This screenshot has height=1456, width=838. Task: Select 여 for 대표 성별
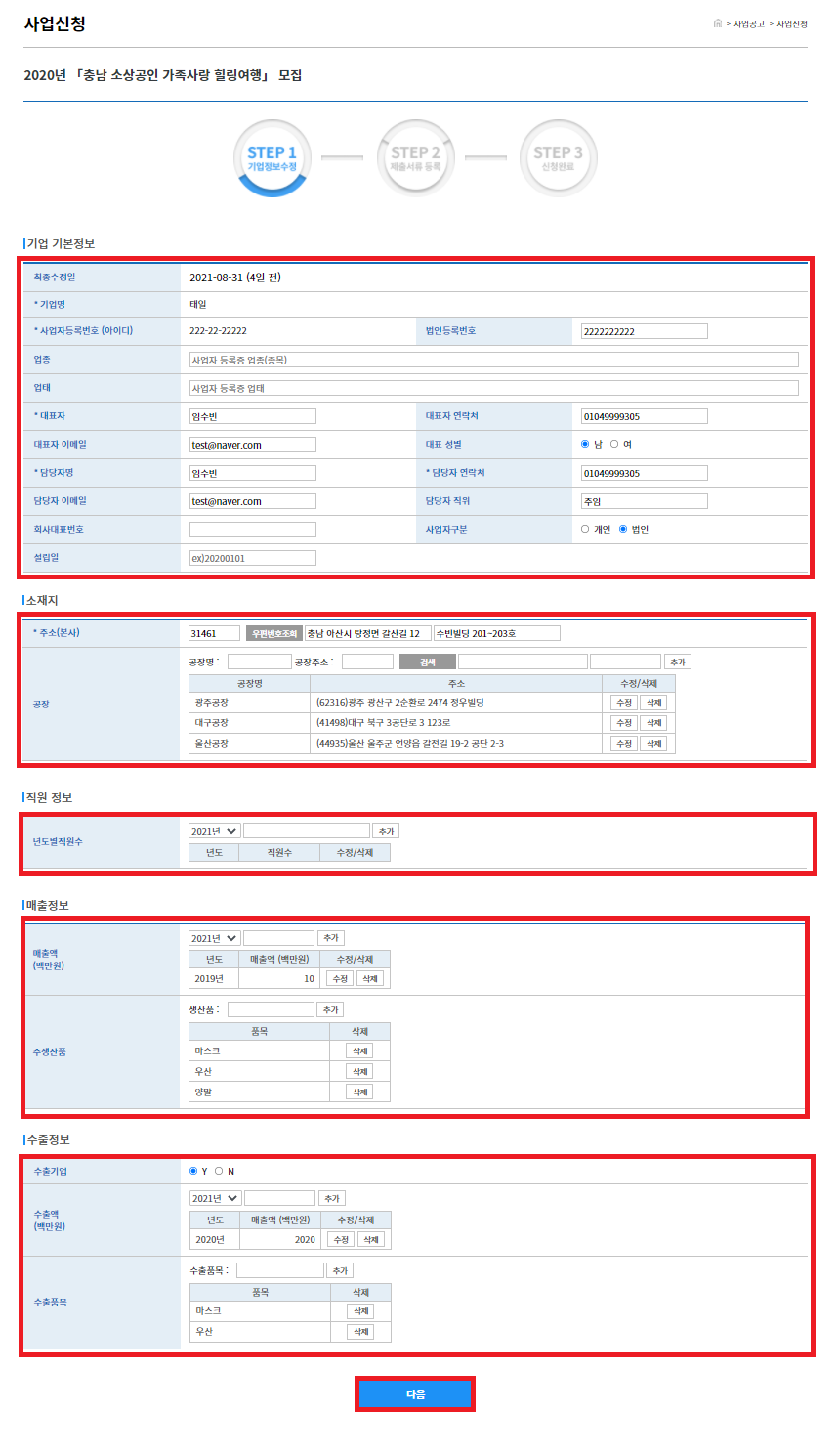click(x=614, y=444)
